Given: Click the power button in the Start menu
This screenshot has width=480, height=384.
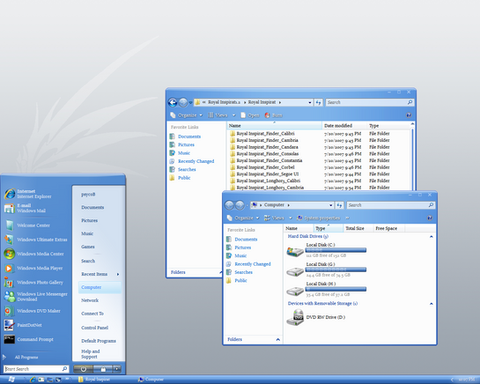Looking at the screenshot, I should point(83,369).
